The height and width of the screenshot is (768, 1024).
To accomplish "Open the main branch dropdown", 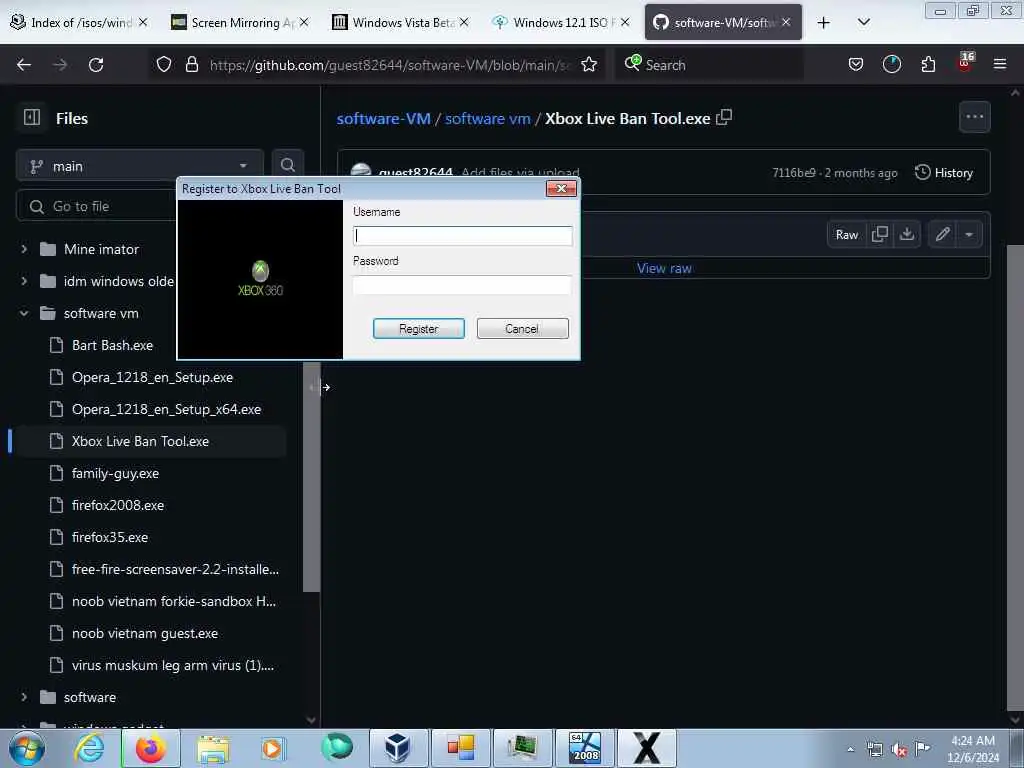I will tap(140, 166).
